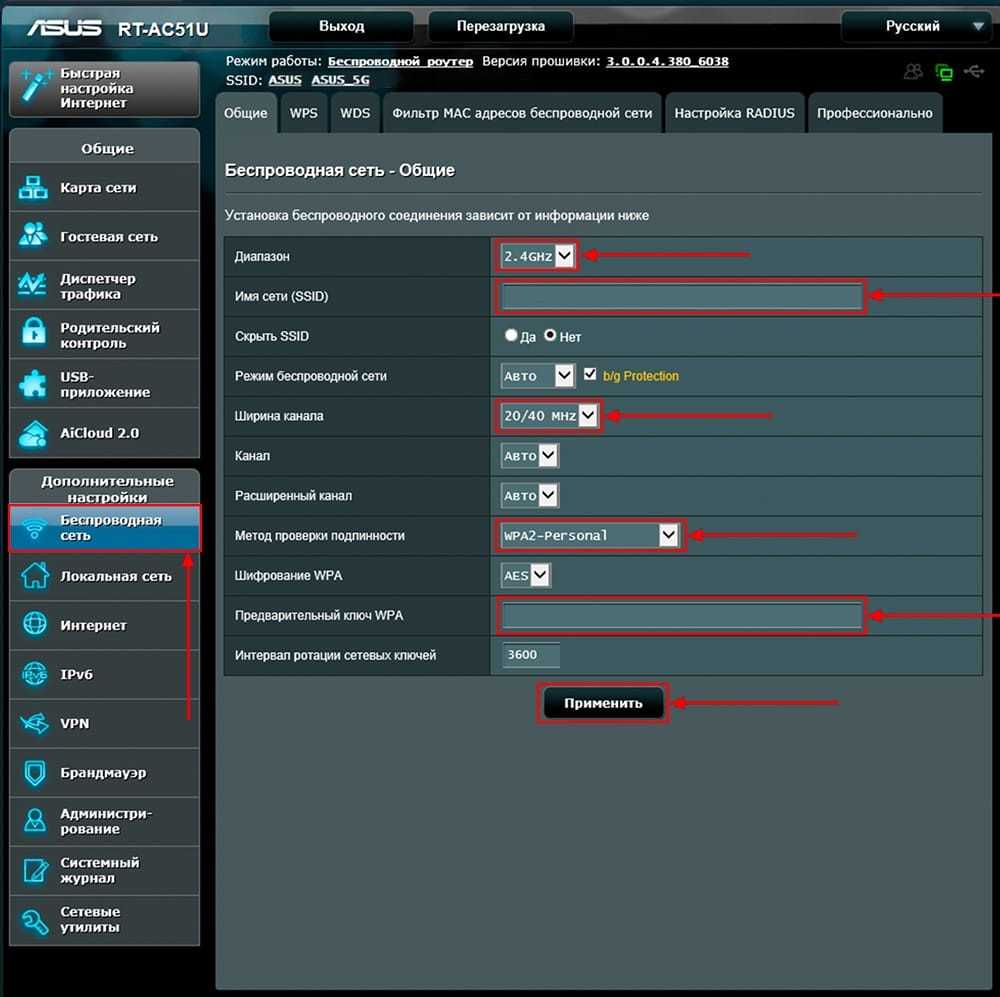Click the USB application puzzle icon

35,384
